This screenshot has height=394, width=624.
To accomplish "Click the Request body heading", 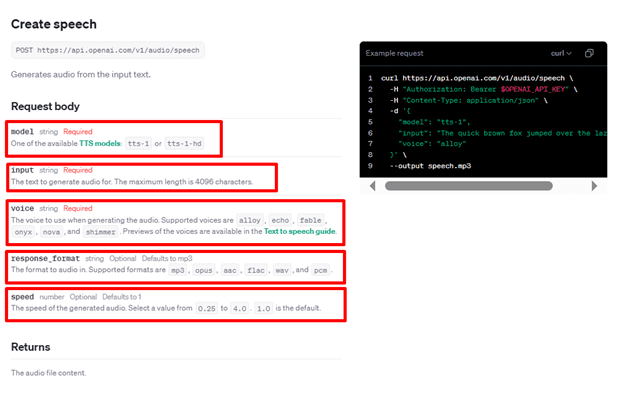I will pos(45,106).
